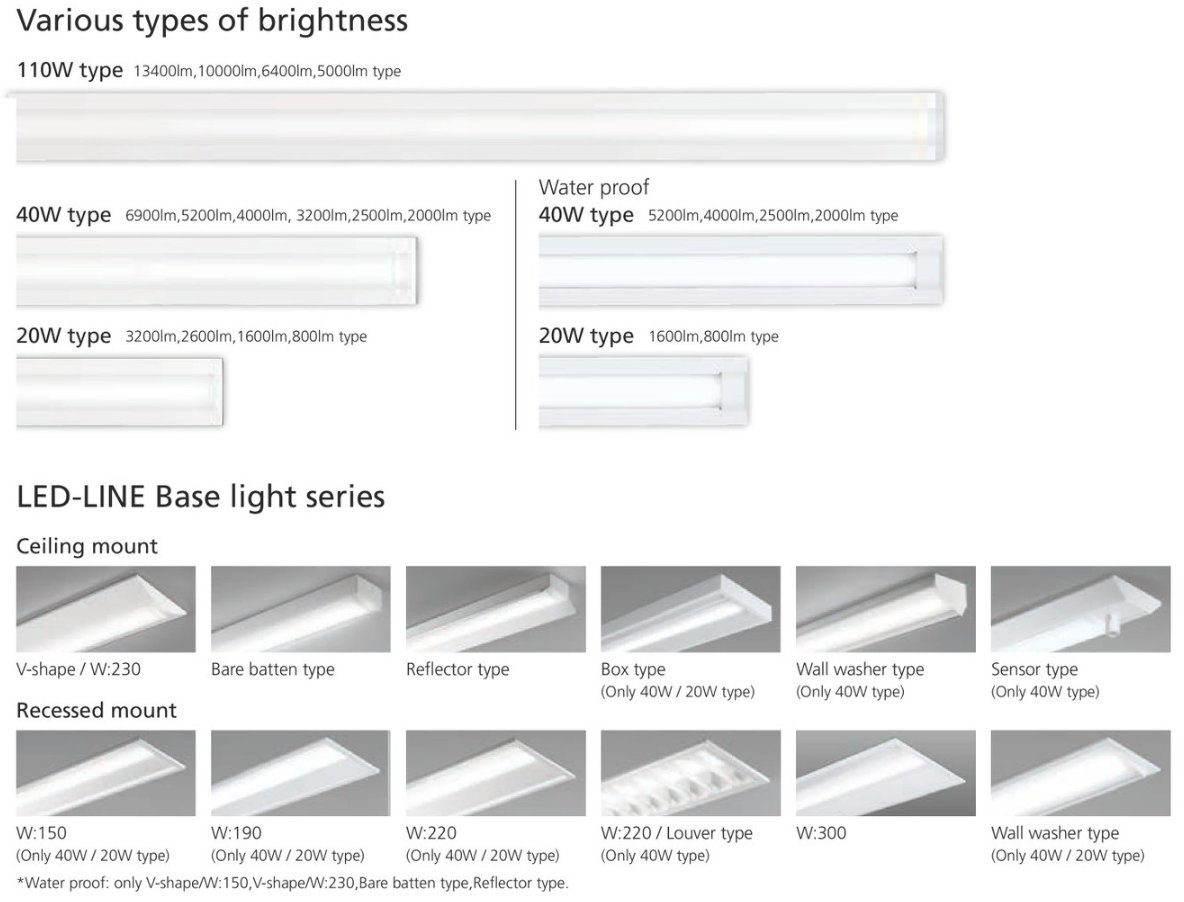Select the Bare batten type thumbnail
Screen dimensions: 1184x902
pyautogui.click(x=301, y=609)
